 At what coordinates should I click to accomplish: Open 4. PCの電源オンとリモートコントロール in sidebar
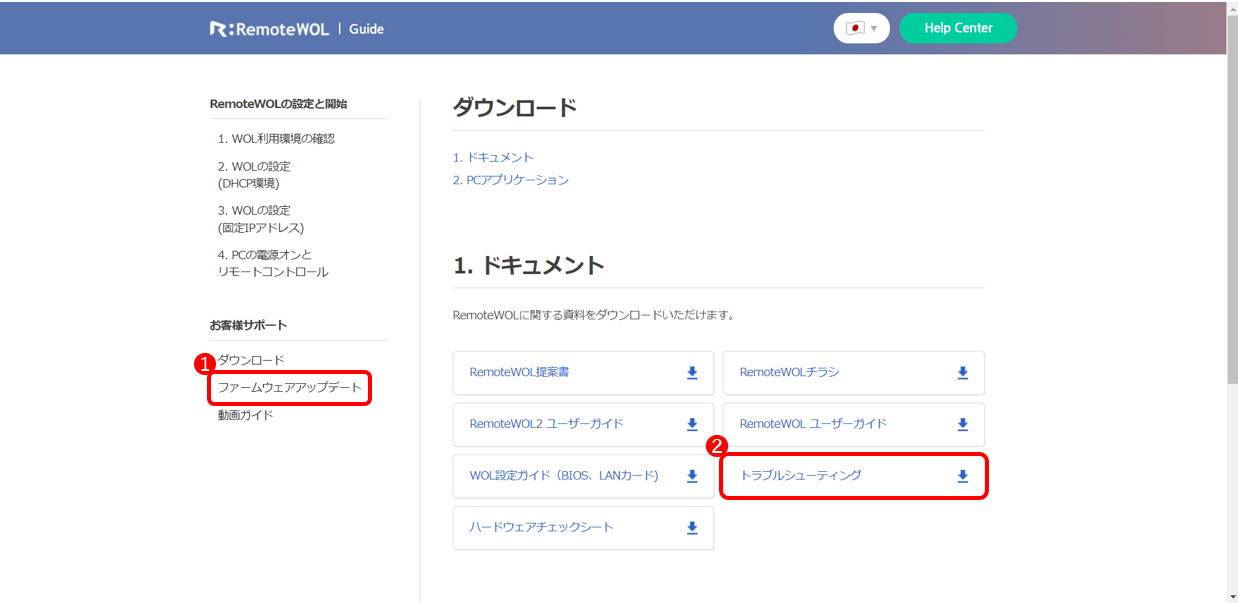click(x=273, y=263)
